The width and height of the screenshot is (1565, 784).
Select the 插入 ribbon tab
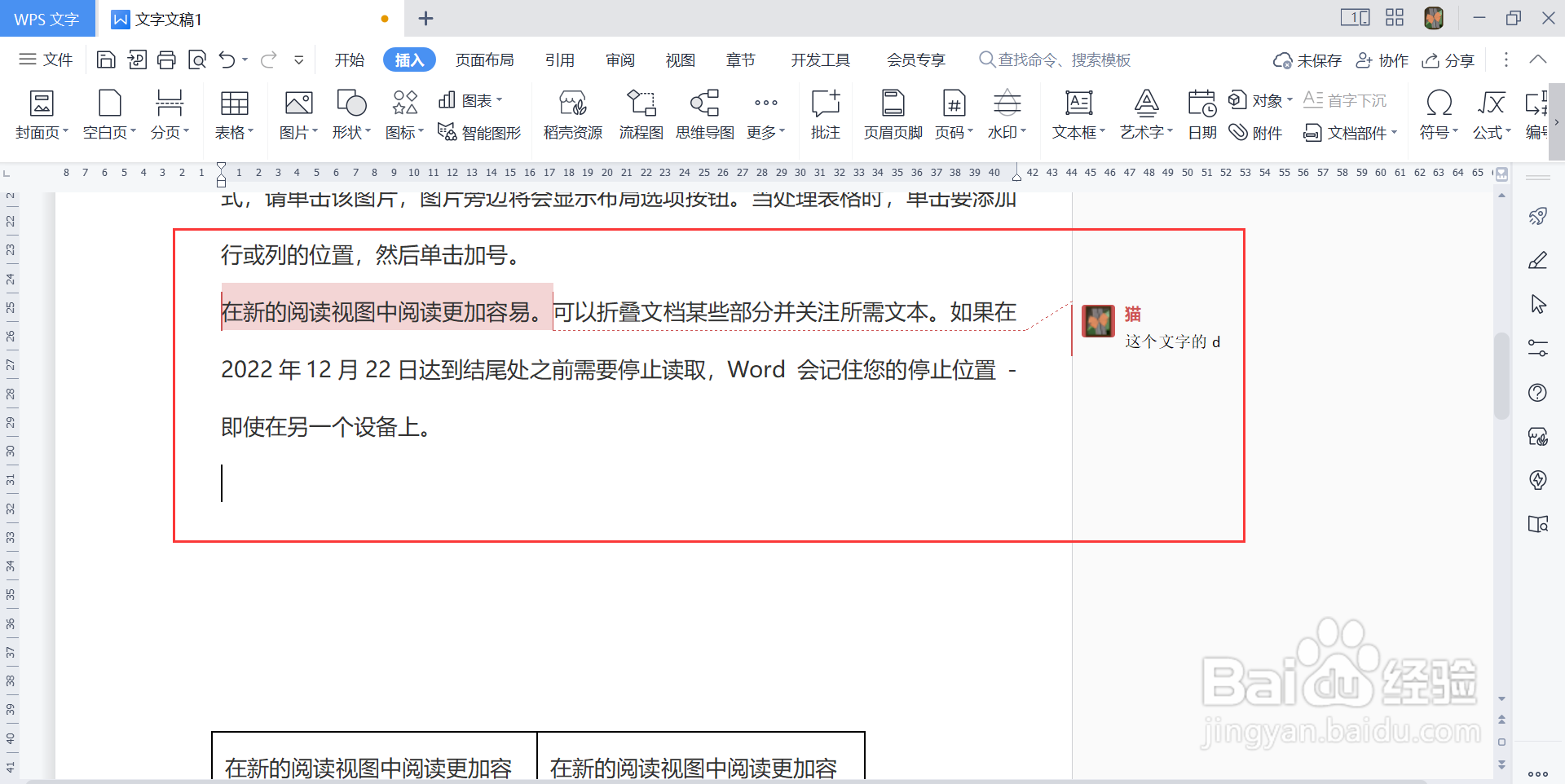click(x=409, y=59)
